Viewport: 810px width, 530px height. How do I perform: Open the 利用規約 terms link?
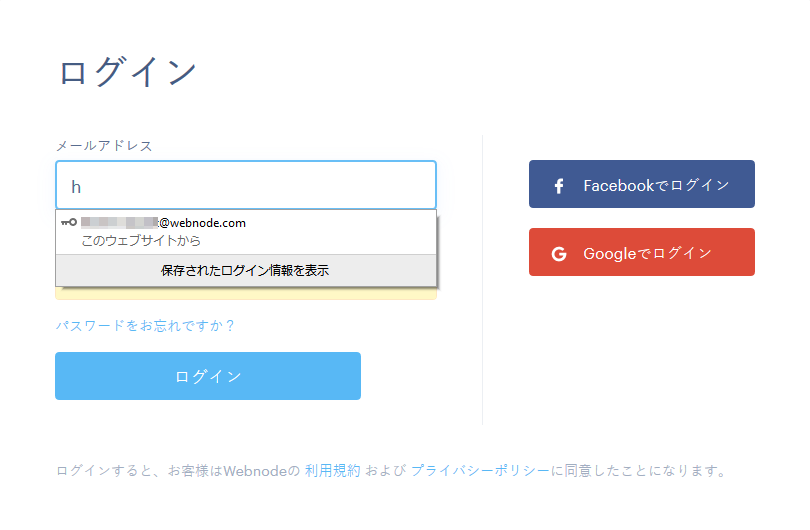coord(332,470)
